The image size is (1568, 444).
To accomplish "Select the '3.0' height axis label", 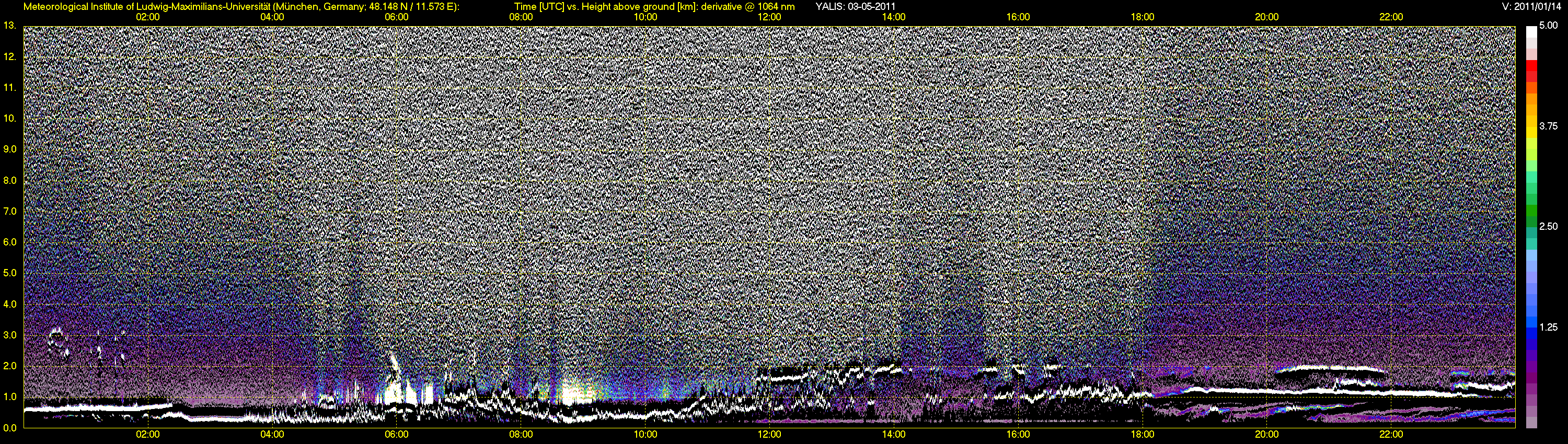I will point(10,335).
